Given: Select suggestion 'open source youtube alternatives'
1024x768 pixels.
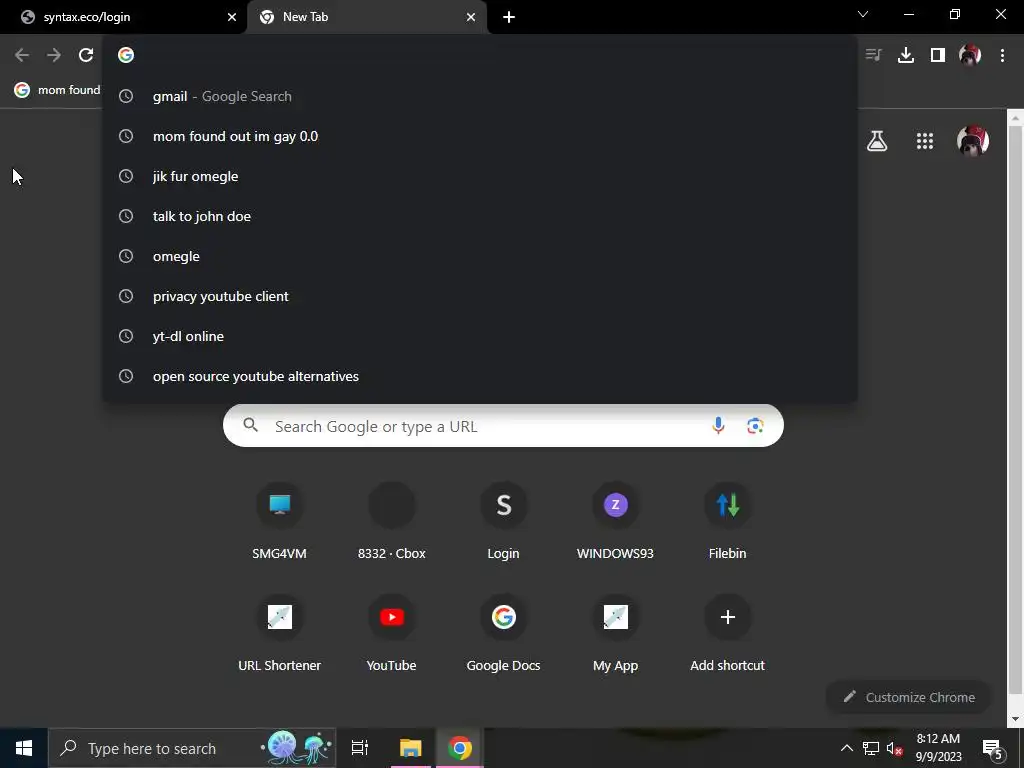Looking at the screenshot, I should coord(480,376).
